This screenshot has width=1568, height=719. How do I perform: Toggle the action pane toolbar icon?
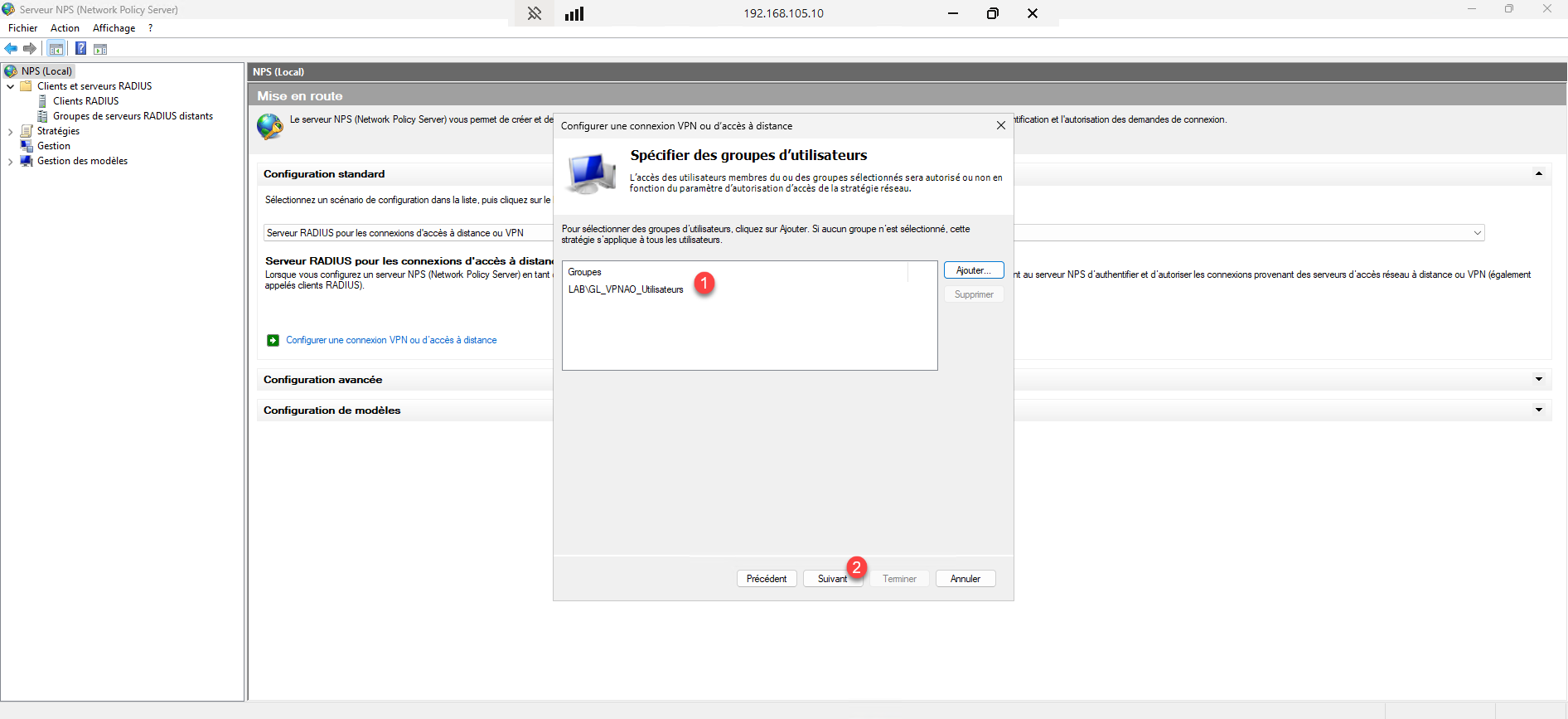(100, 49)
